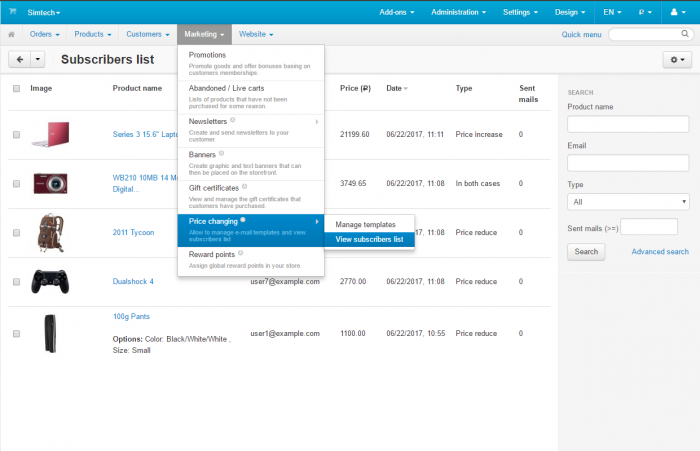The width and height of the screenshot is (700, 451).
Task: Expand the Settings menu
Action: [521, 12]
